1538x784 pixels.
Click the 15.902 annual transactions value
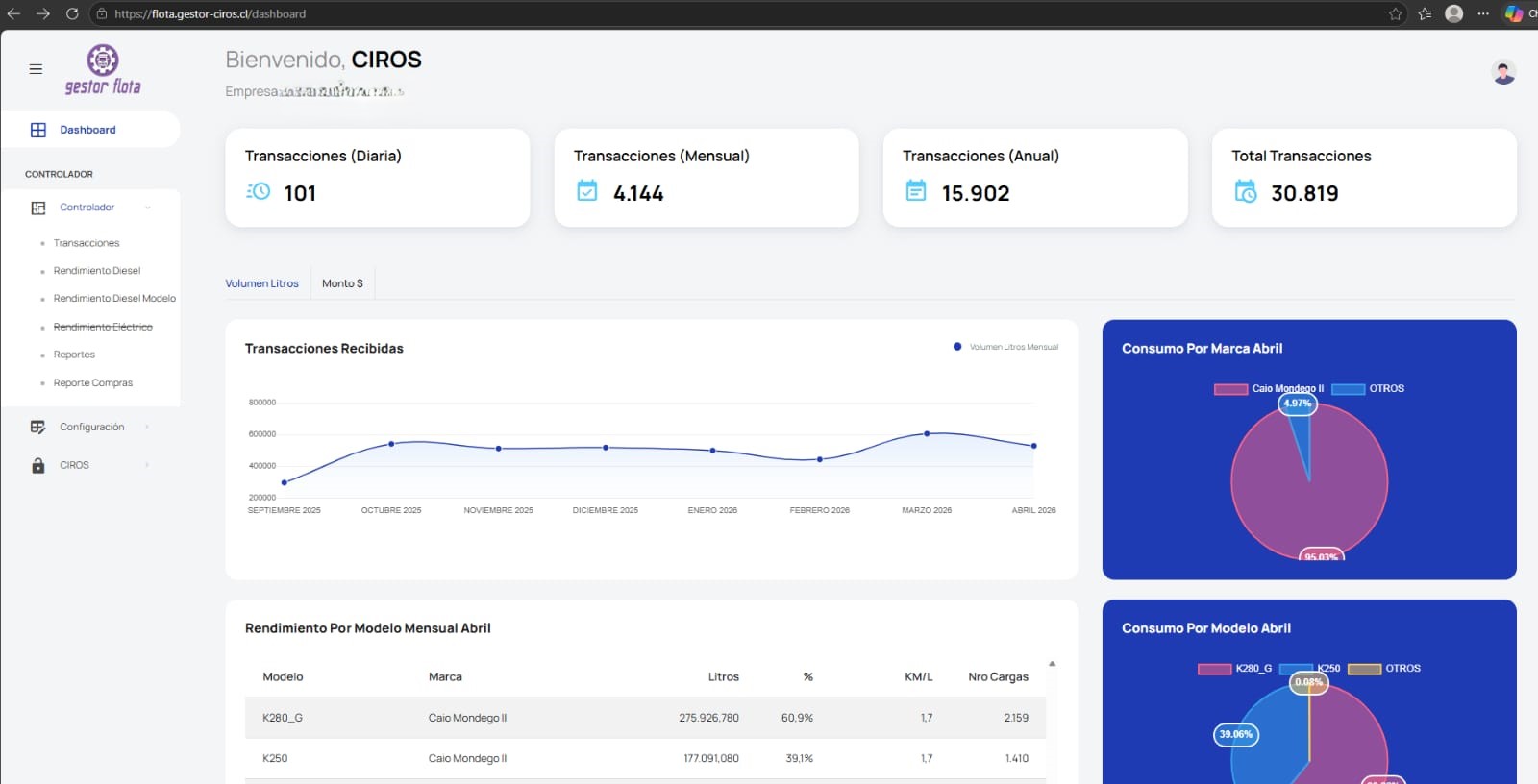coord(976,193)
